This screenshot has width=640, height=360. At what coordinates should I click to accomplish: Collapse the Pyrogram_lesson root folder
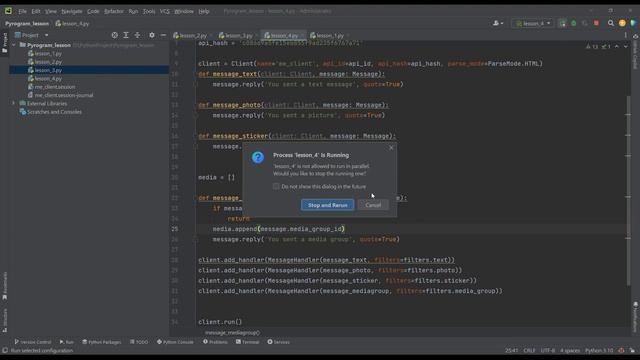[14, 45]
